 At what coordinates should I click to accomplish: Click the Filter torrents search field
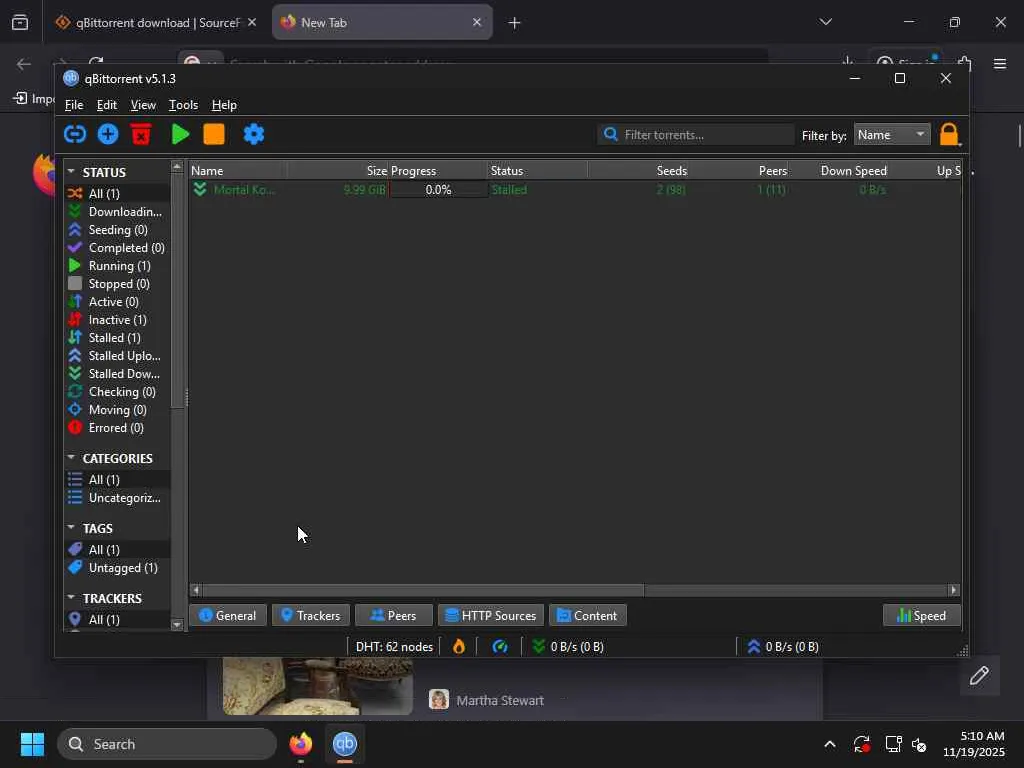click(x=696, y=135)
